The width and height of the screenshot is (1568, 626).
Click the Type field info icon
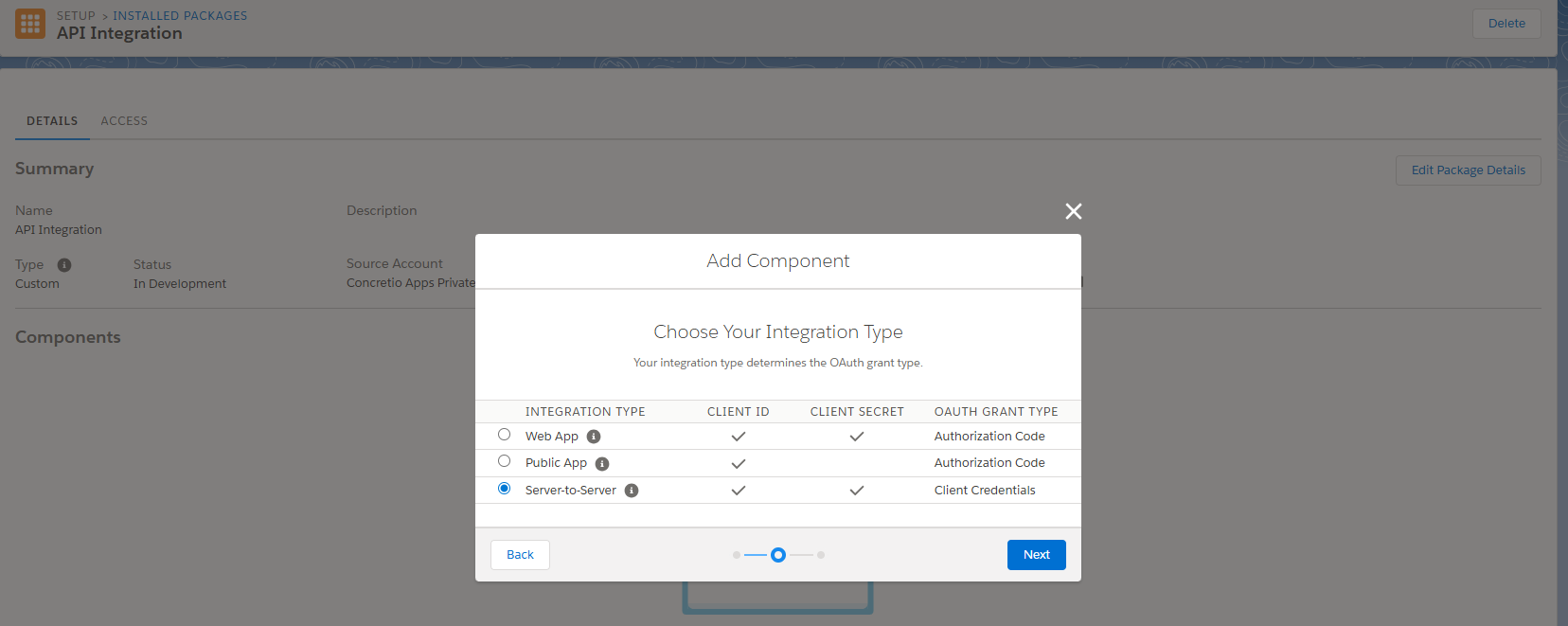[64, 265]
